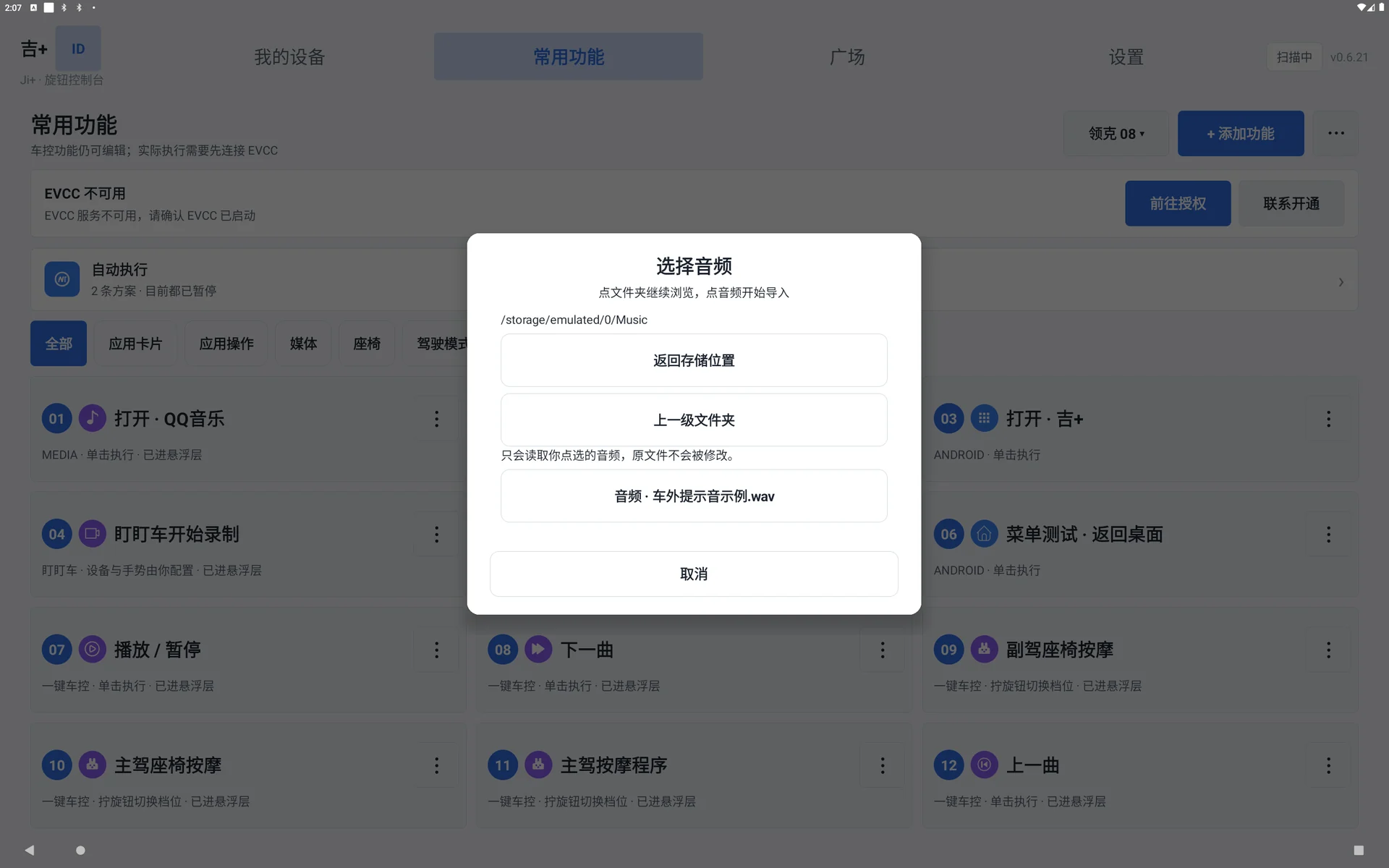Go to 上一级文件夹 parent folder
Screen dimensions: 1389x868
[x=694, y=420]
